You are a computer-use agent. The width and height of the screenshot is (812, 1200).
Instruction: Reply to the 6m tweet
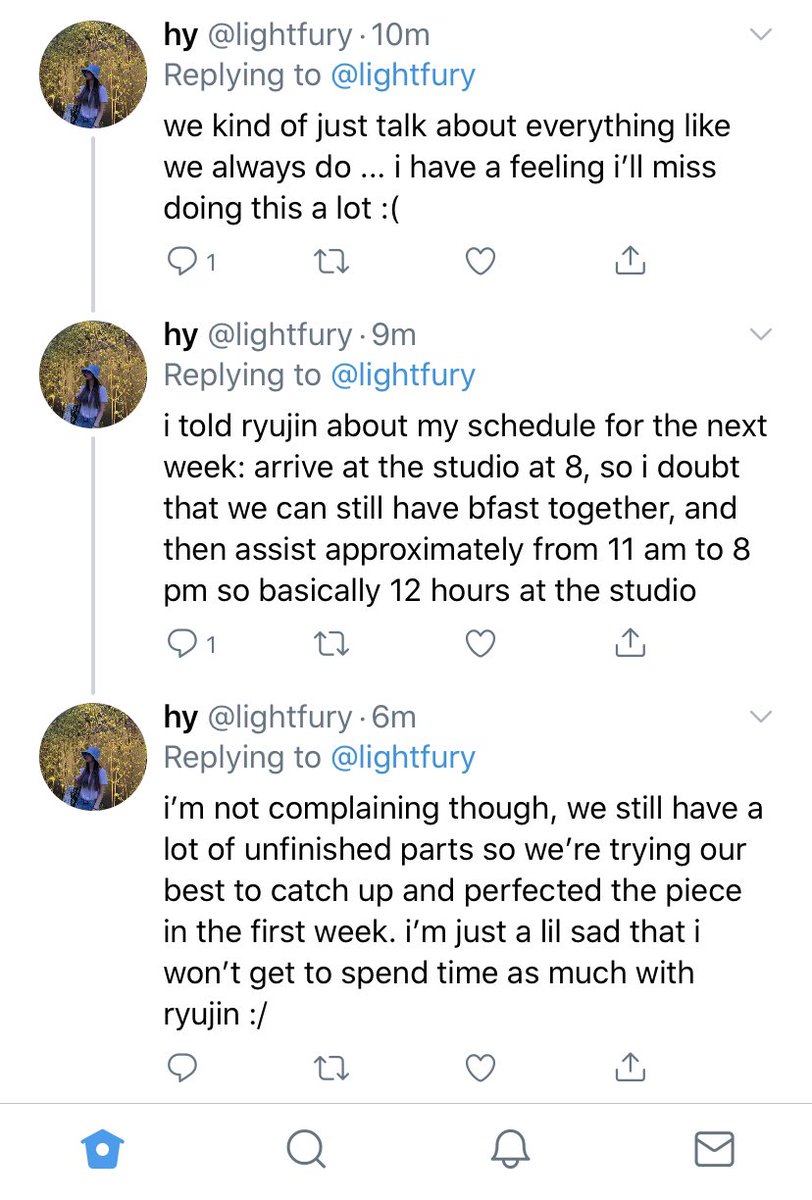coord(180,1069)
